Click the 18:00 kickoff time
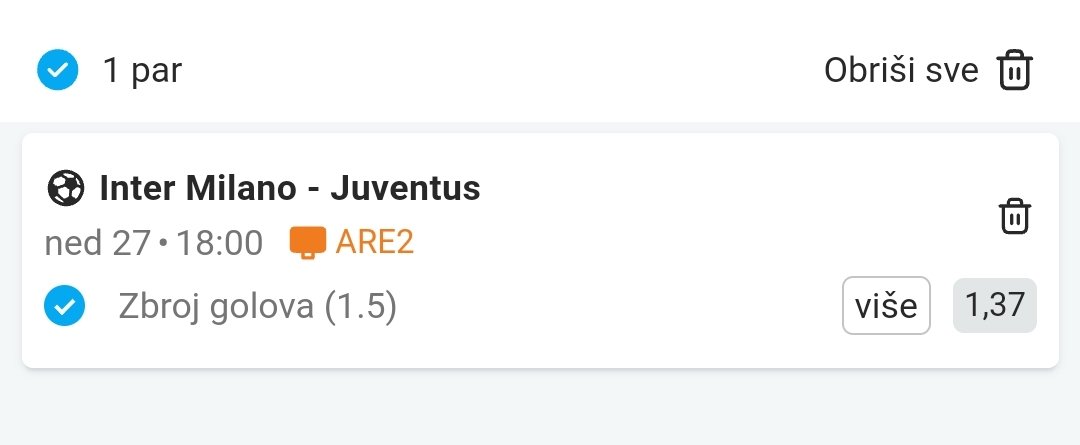This screenshot has width=1080, height=445. coord(220,242)
